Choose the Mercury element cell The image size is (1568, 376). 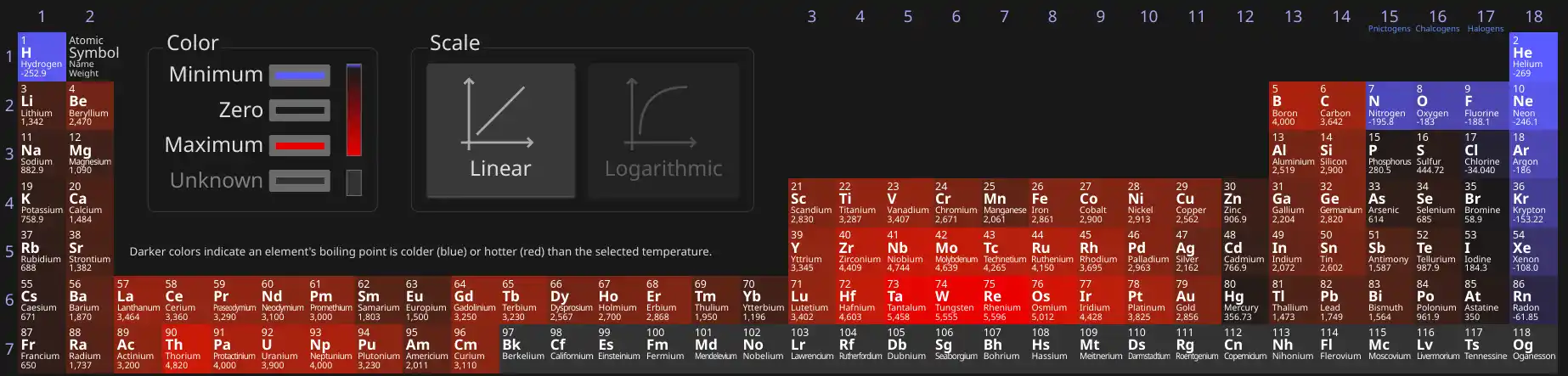click(x=1244, y=300)
